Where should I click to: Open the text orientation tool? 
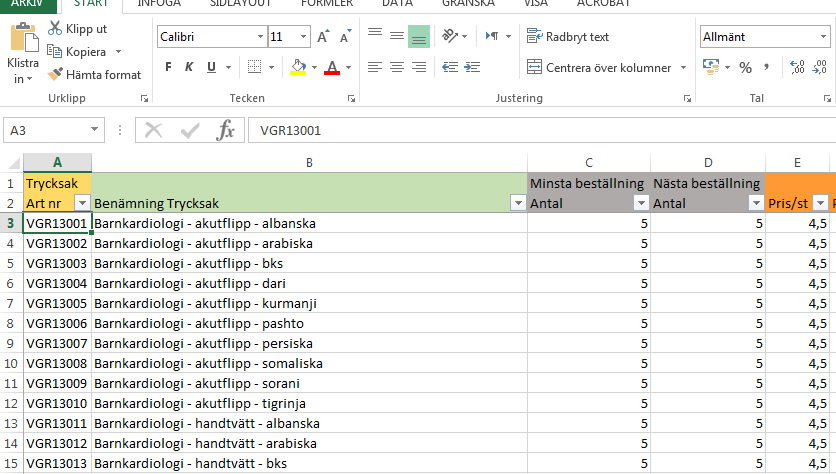click(451, 37)
